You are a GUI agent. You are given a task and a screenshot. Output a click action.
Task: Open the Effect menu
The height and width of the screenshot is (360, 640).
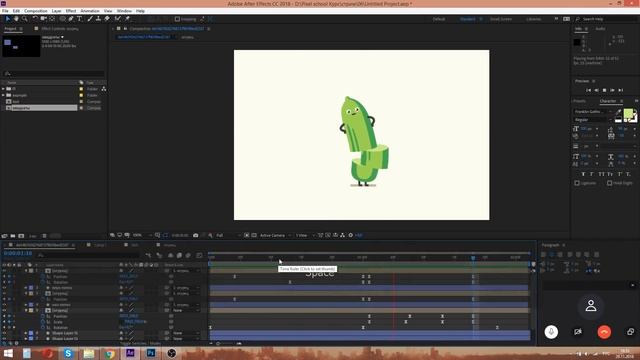71,11
